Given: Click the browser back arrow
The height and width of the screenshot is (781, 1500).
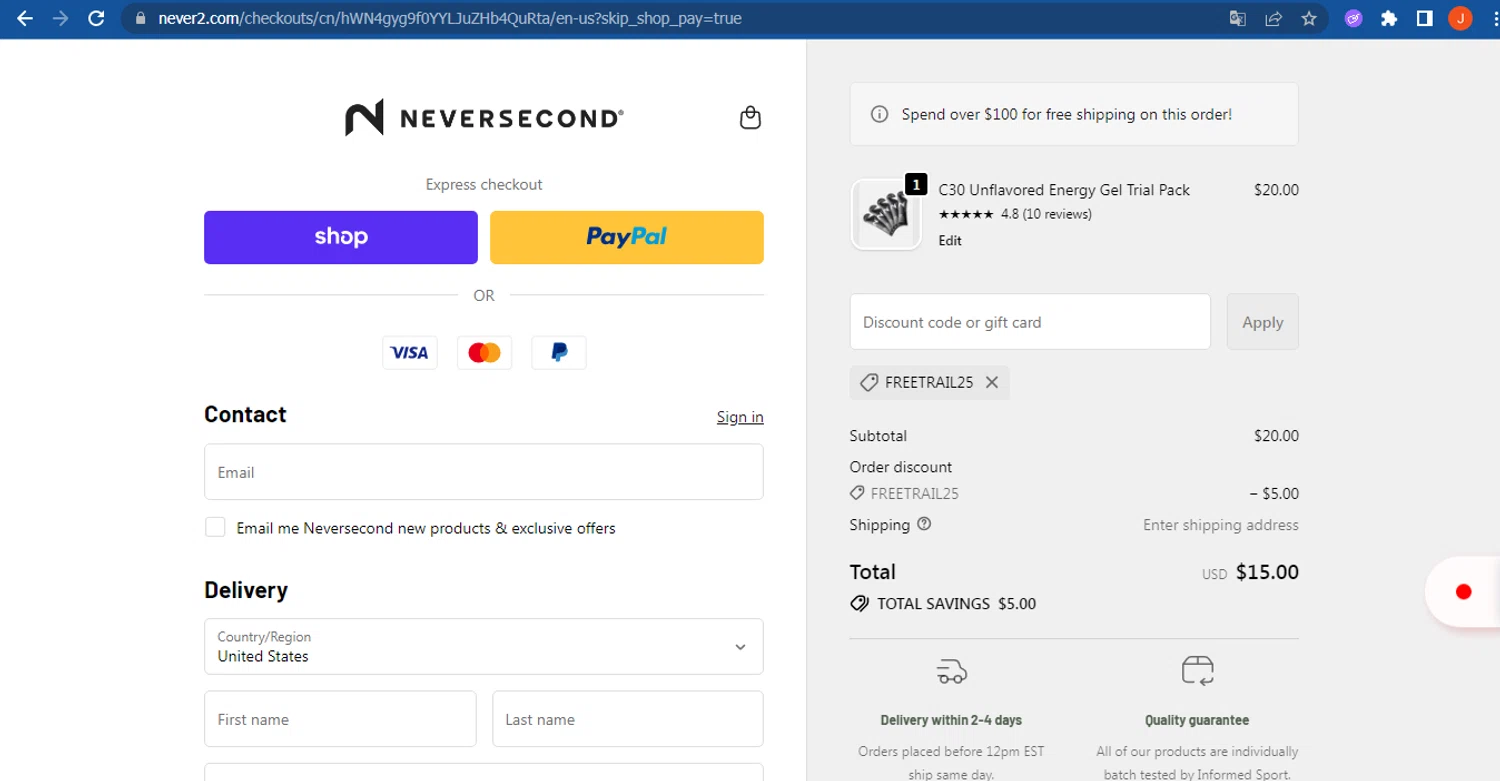Looking at the screenshot, I should pos(25,18).
